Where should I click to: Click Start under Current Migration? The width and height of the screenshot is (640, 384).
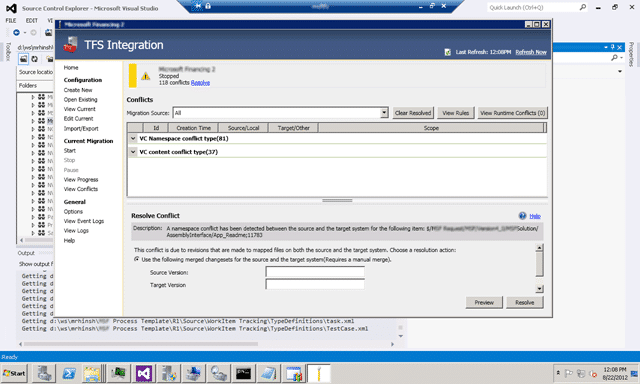point(69,151)
